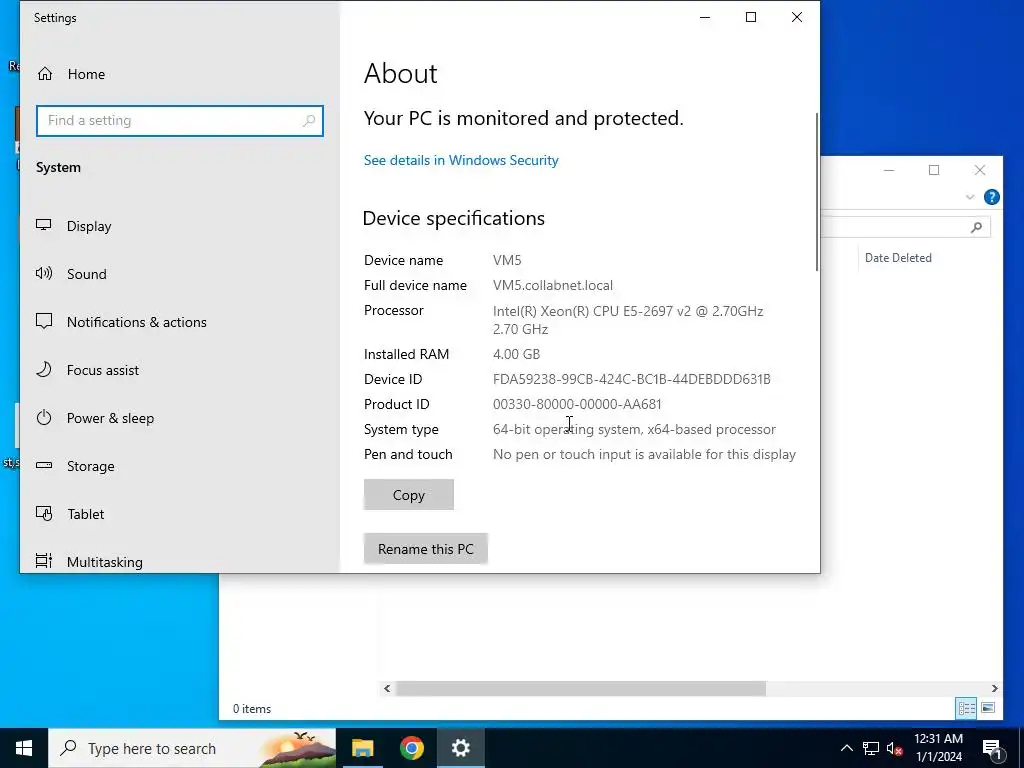Screen dimensions: 1024x768
Task: Copy the device specifications
Action: pos(409,495)
